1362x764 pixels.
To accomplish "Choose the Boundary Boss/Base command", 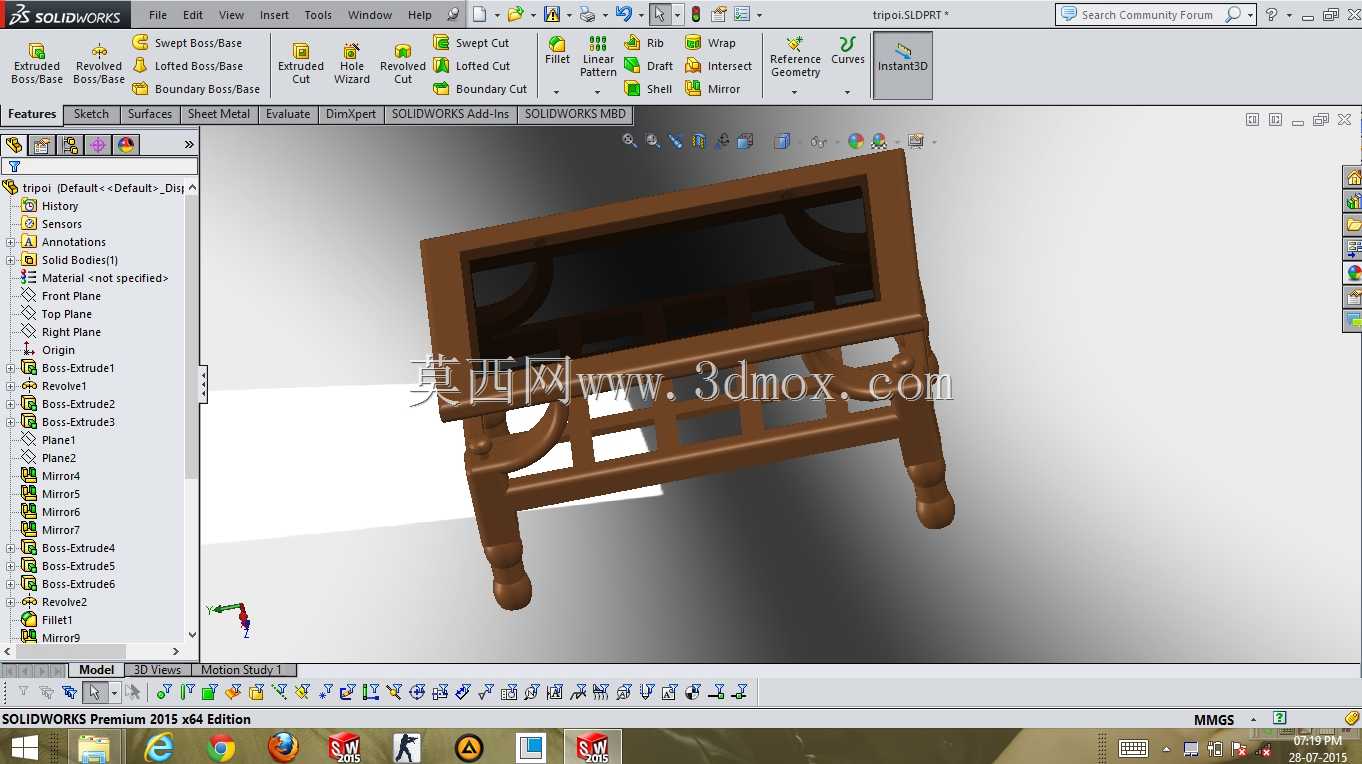I will [x=196, y=89].
